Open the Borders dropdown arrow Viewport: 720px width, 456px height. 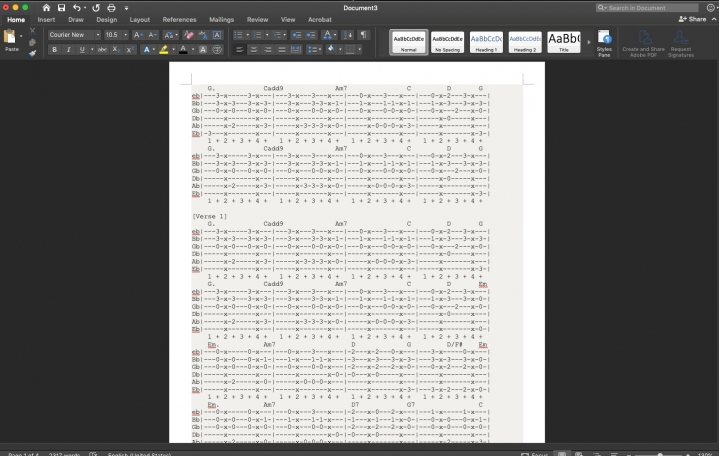(360, 50)
